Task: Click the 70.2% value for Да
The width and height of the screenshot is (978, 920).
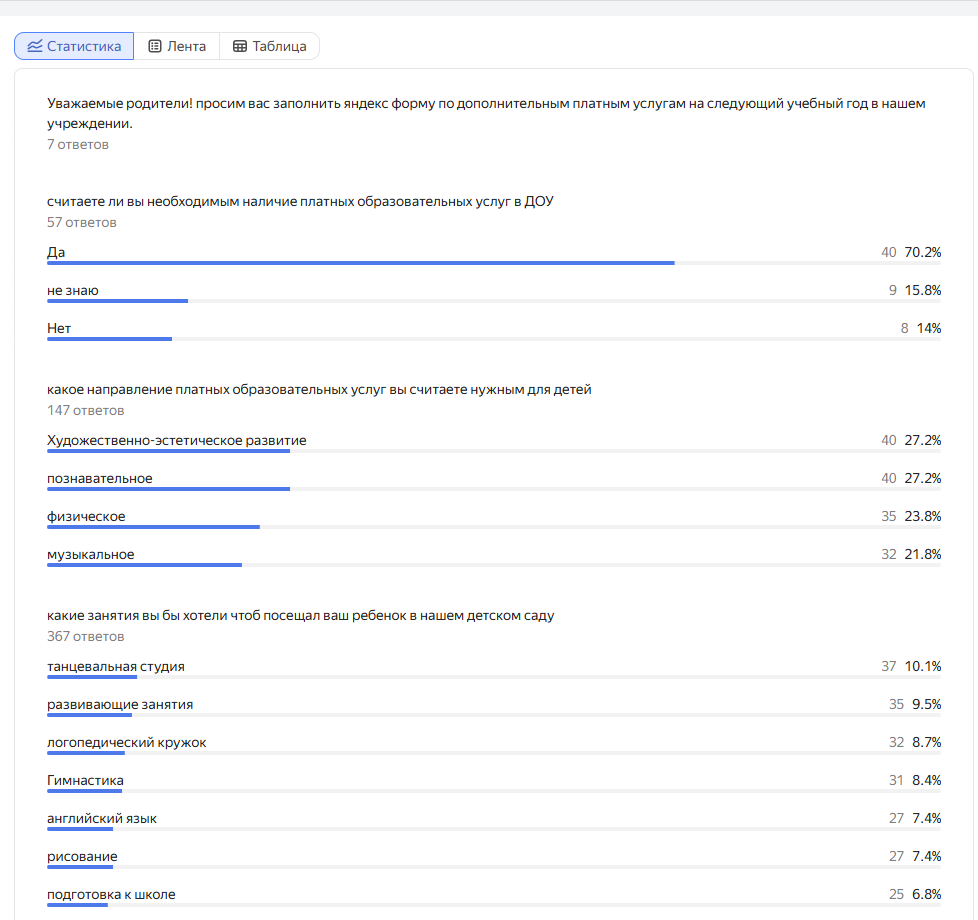Action: point(922,252)
